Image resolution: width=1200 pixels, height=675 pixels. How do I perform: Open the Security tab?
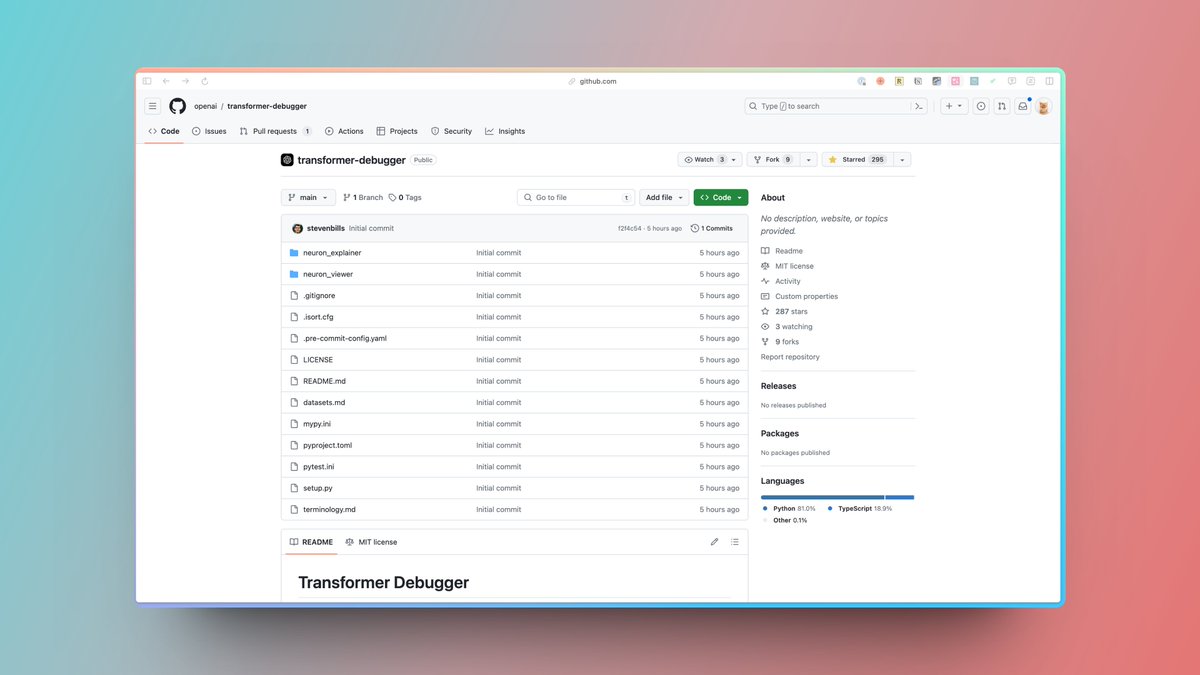coord(451,131)
